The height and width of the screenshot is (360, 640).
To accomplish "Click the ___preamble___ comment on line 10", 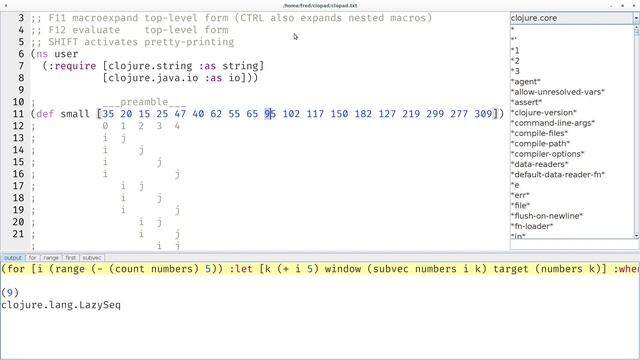I will coord(144,102).
